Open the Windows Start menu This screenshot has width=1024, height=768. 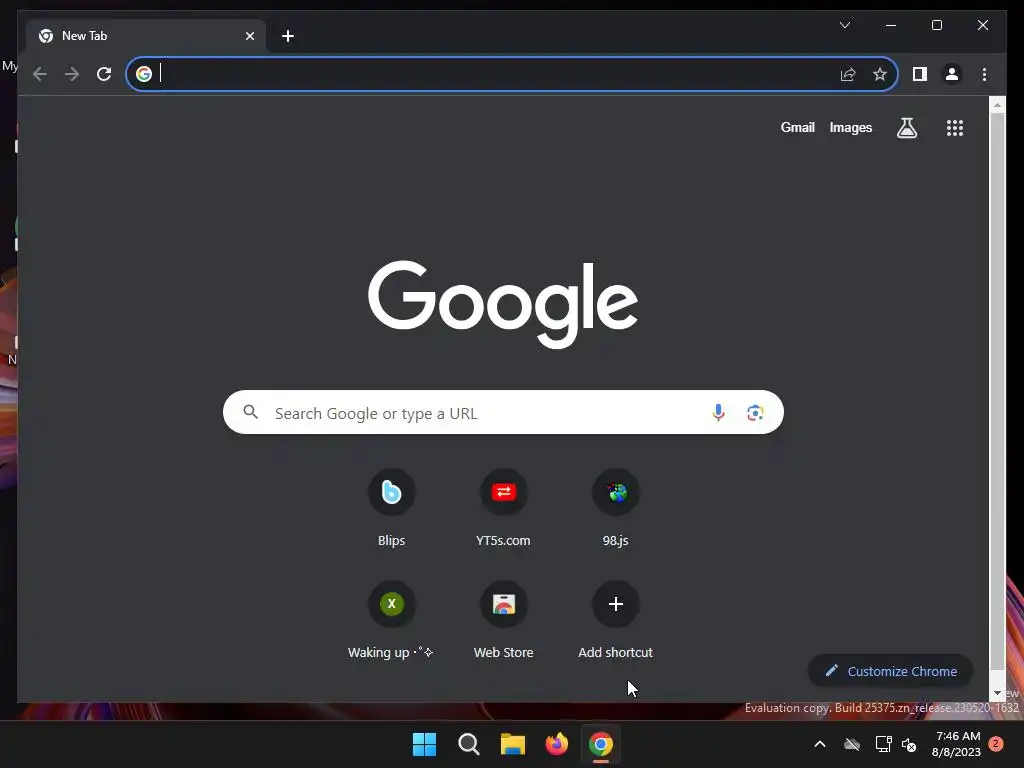[x=424, y=744]
